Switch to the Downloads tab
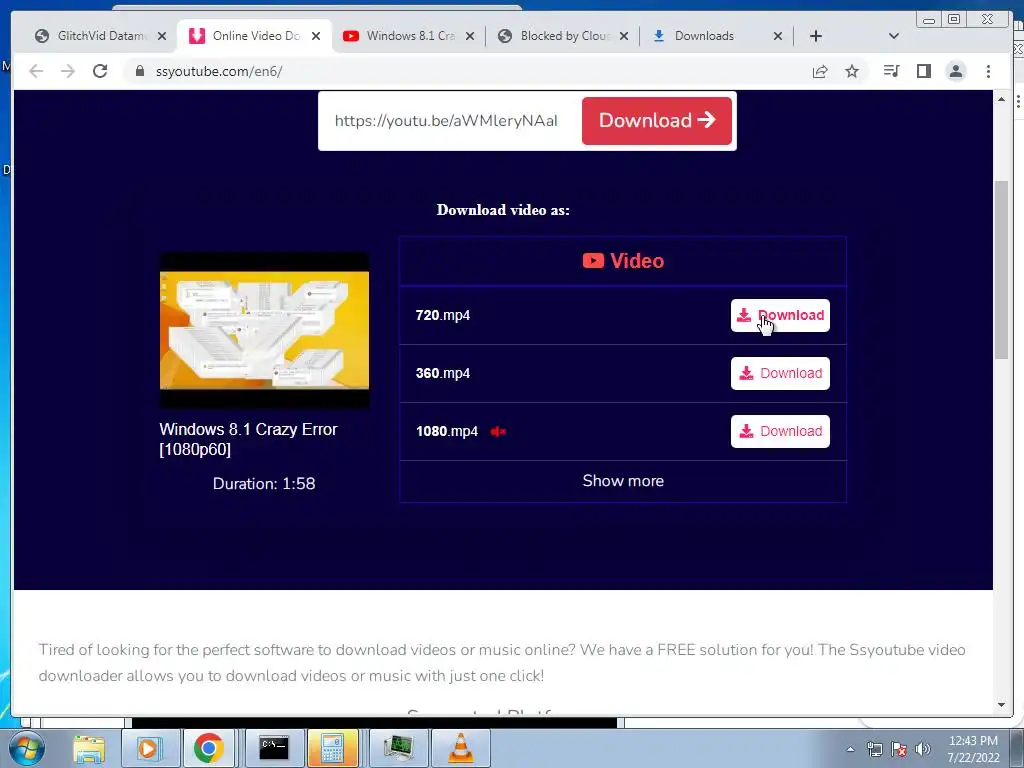1024x768 pixels. (717, 36)
